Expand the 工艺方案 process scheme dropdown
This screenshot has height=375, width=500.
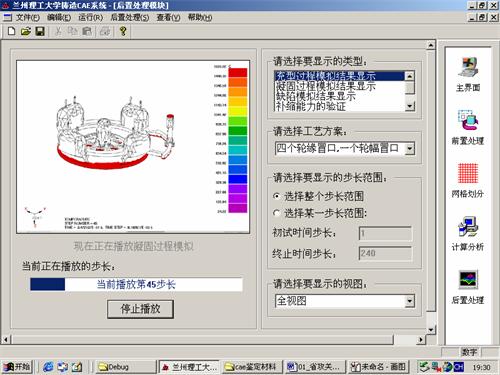tap(410, 149)
